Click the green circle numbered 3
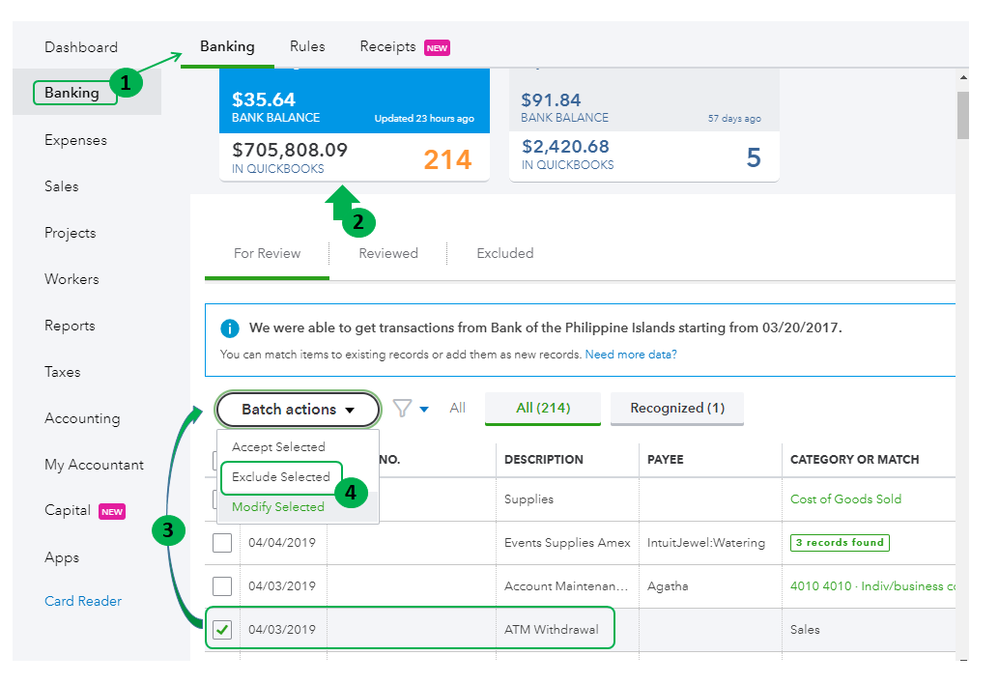This screenshot has width=999, height=683. [169, 531]
